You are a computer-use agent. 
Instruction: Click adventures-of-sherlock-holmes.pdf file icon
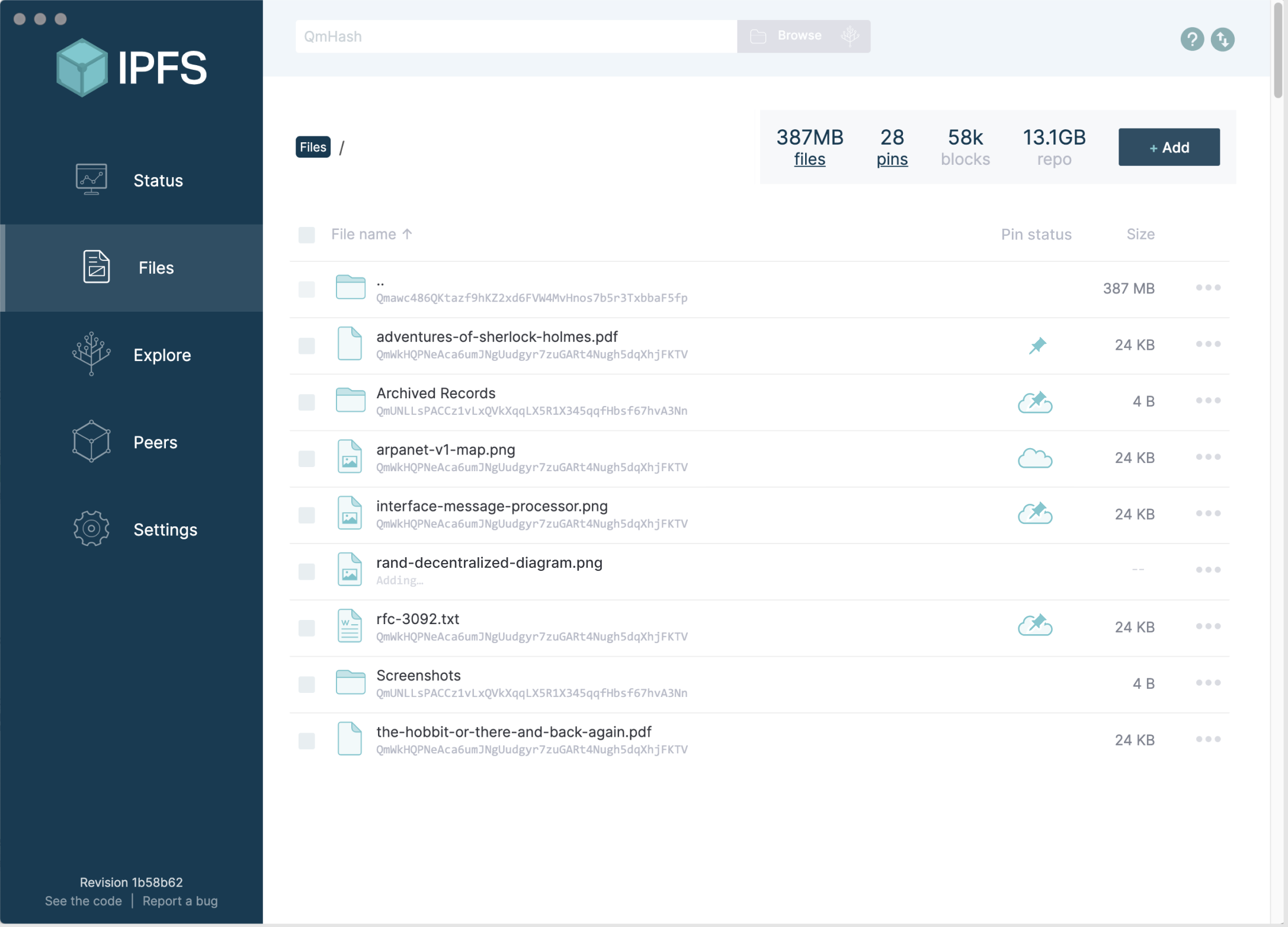[x=350, y=343]
